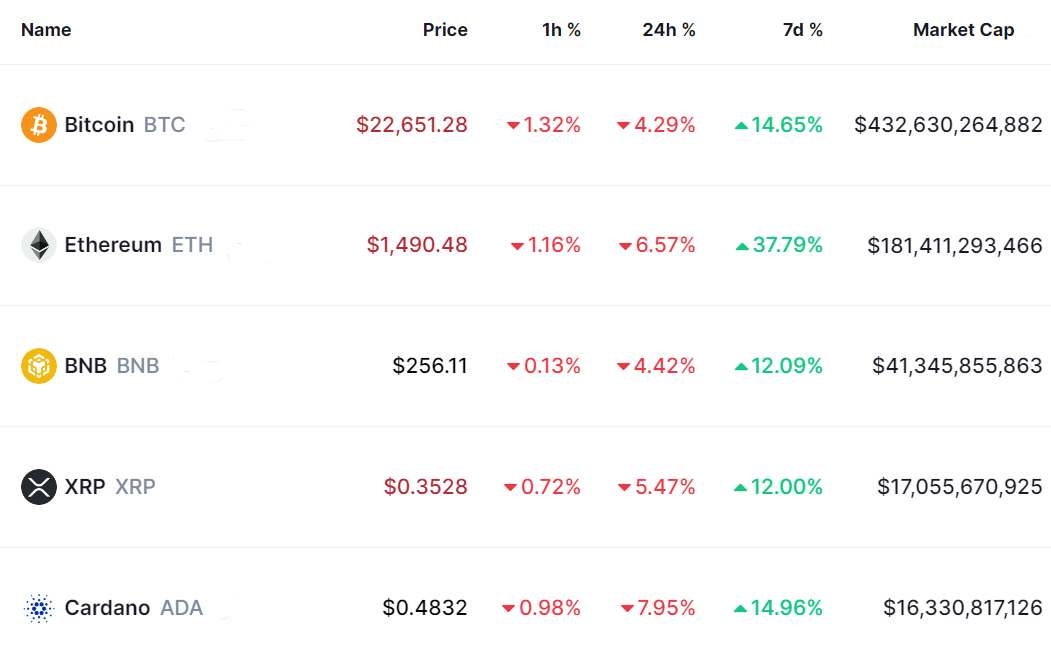
Task: Click the BNB yellow logo icon
Action: (x=39, y=366)
